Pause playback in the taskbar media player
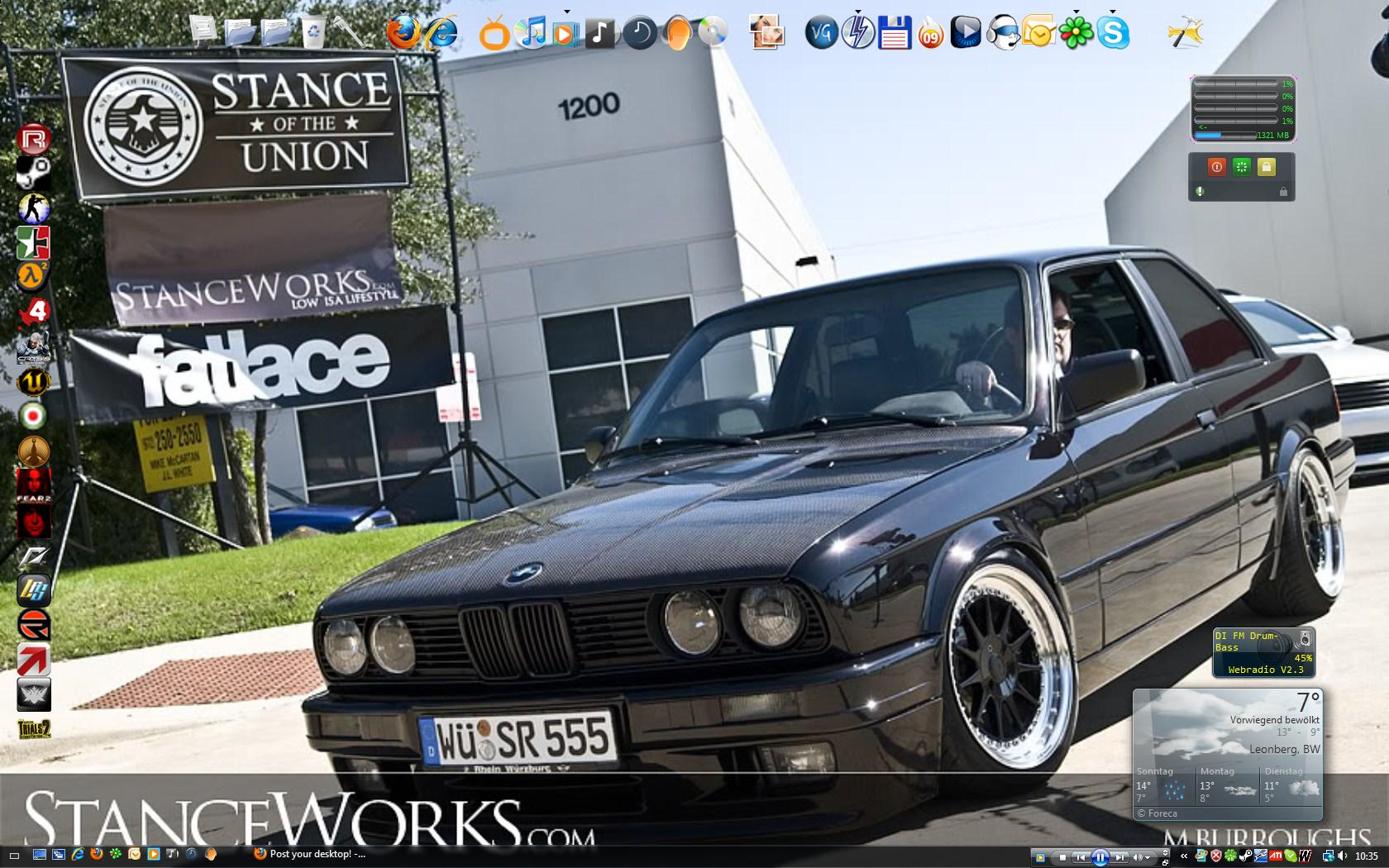Viewport: 1389px width, 868px height. pyautogui.click(x=1100, y=857)
